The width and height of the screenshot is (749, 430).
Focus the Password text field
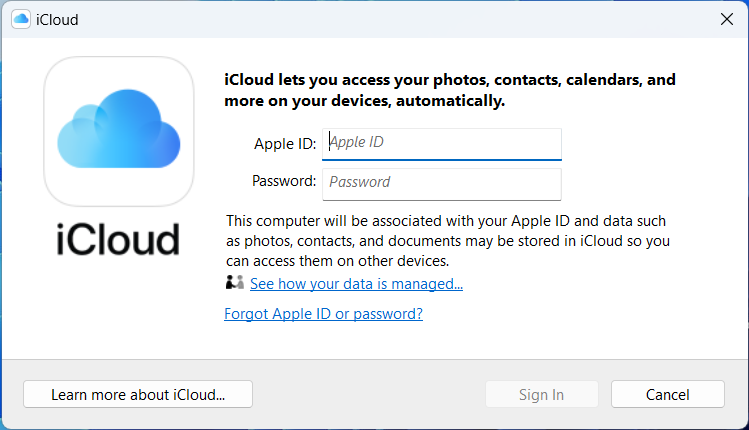pyautogui.click(x=442, y=184)
